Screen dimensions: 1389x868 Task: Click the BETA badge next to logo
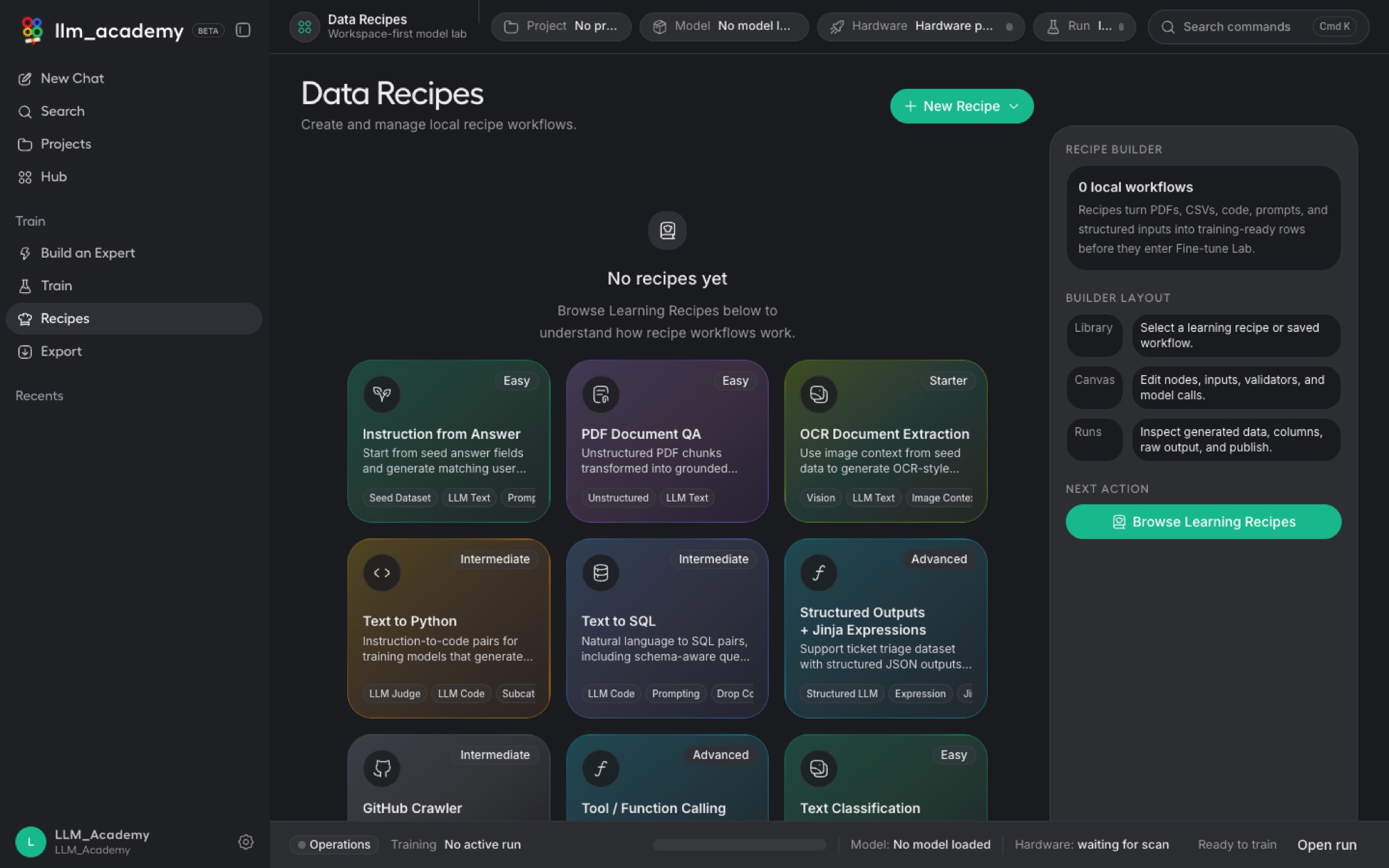coord(208,31)
